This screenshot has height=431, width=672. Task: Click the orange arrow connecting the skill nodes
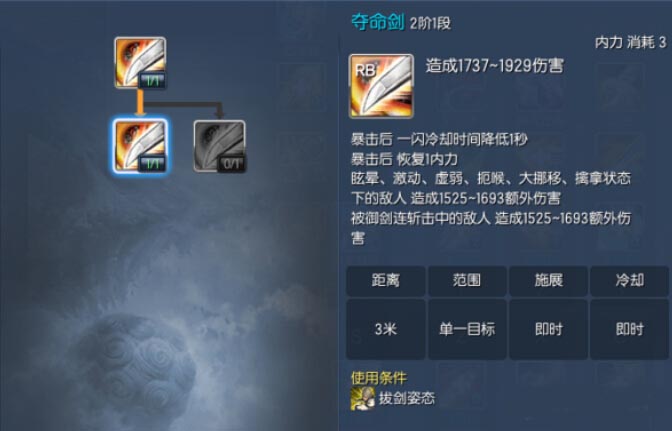[x=140, y=102]
